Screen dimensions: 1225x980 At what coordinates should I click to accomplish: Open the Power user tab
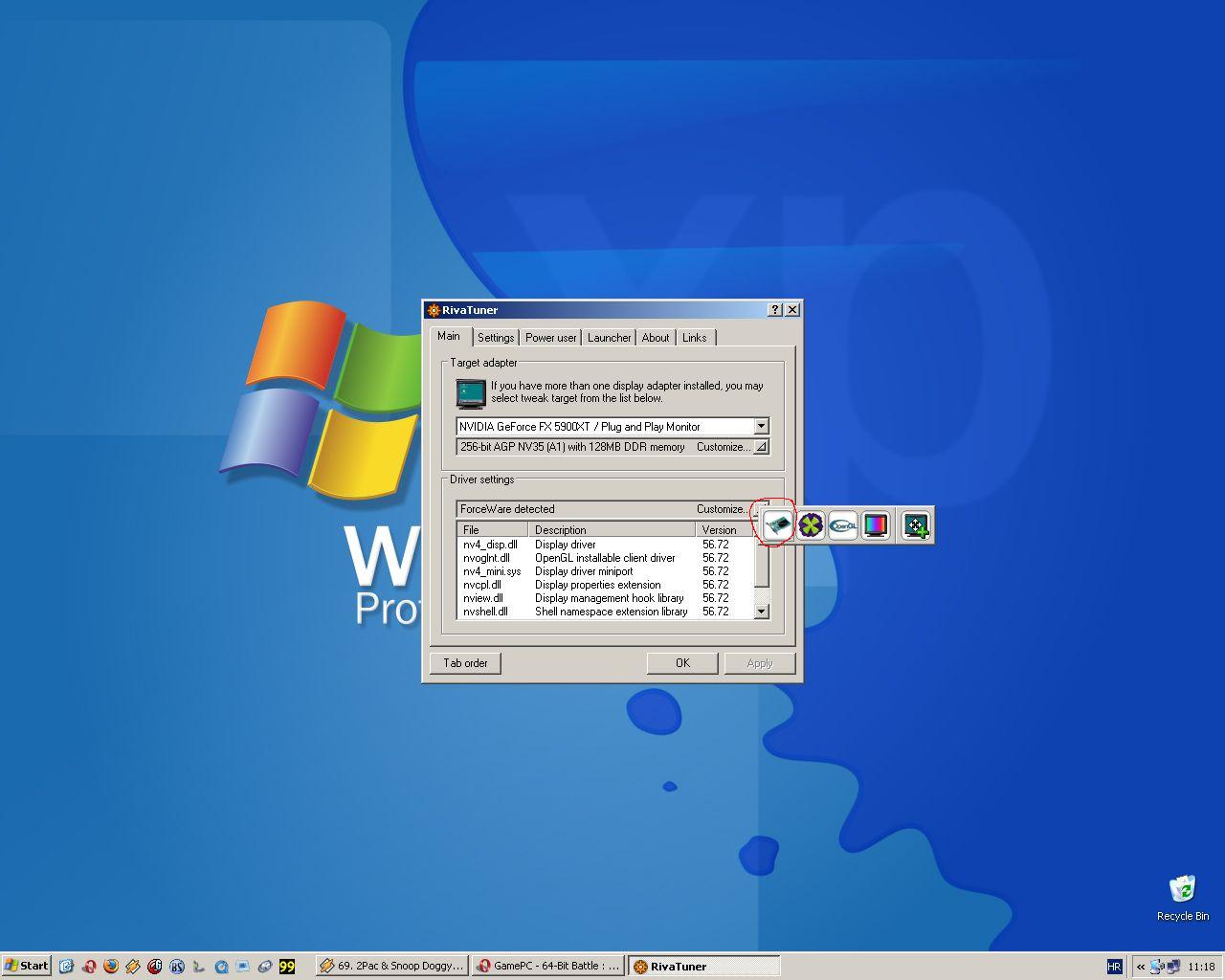[550, 338]
